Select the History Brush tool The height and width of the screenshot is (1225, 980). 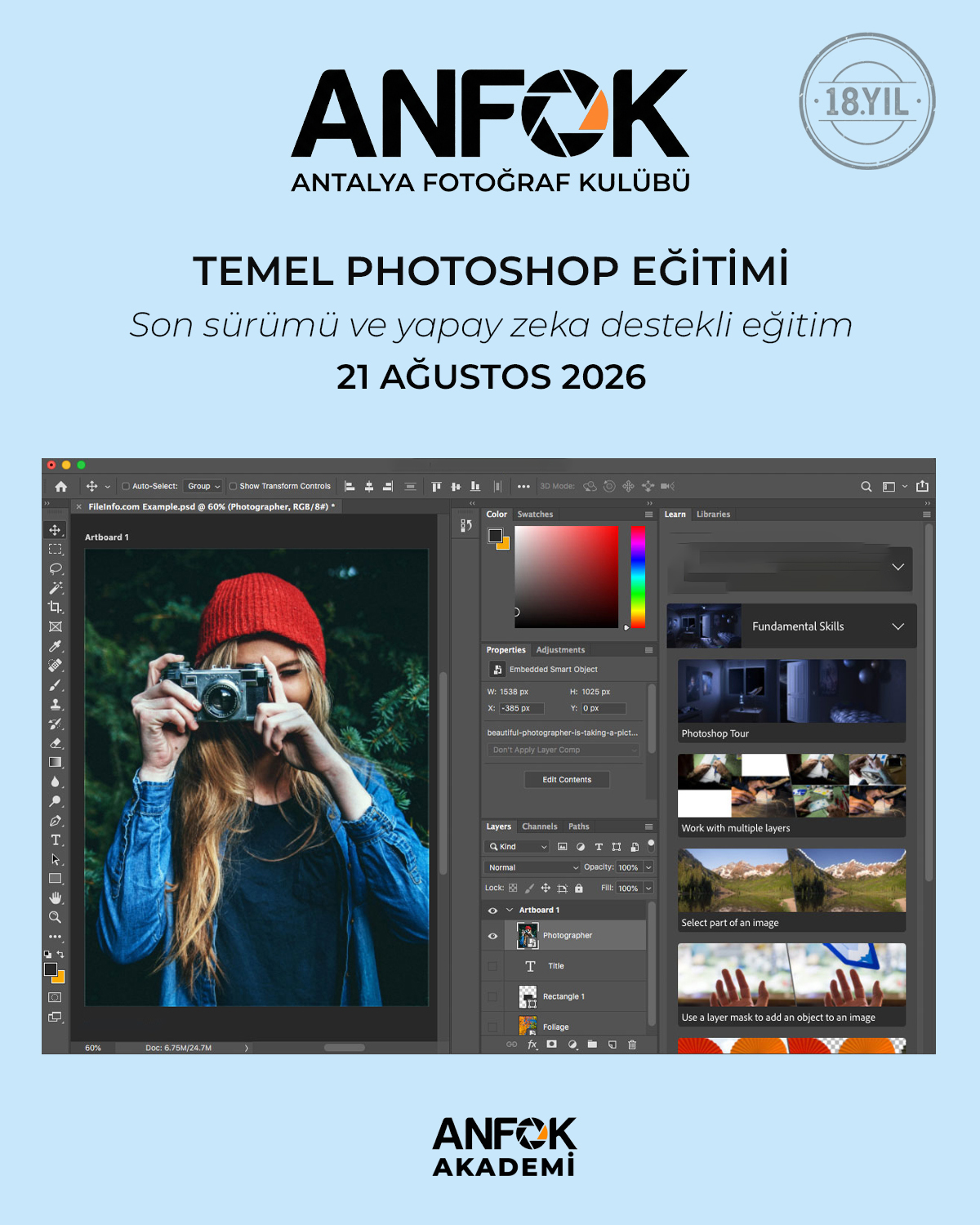point(55,724)
